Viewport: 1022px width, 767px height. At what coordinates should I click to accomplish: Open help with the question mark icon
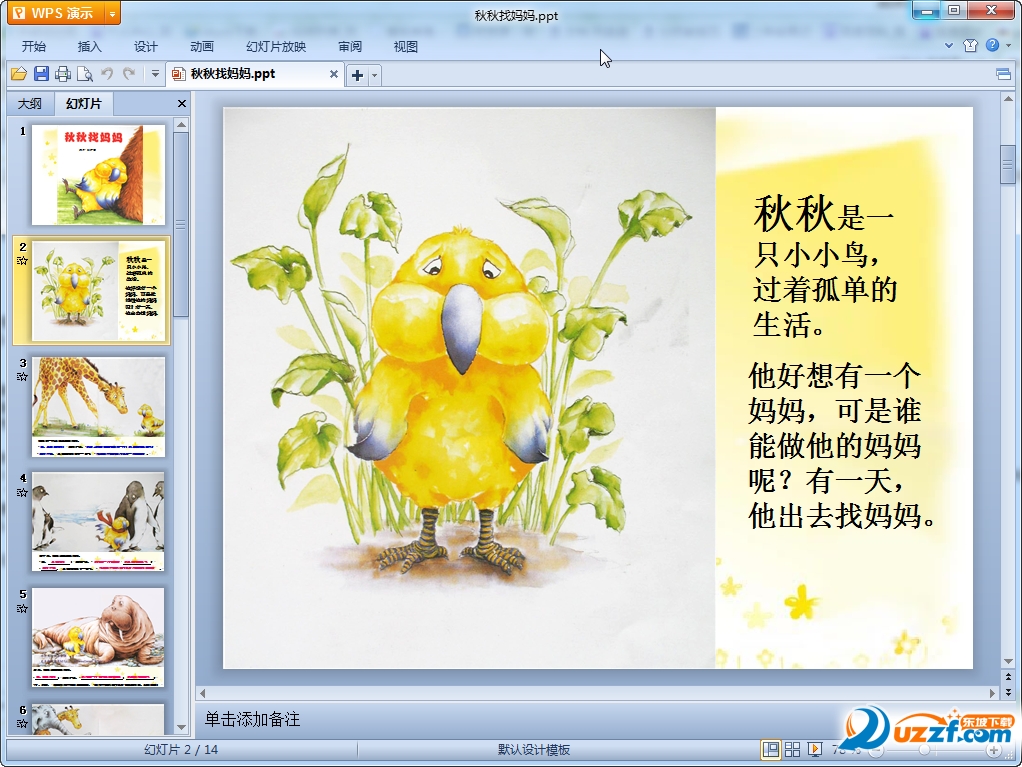[x=992, y=45]
